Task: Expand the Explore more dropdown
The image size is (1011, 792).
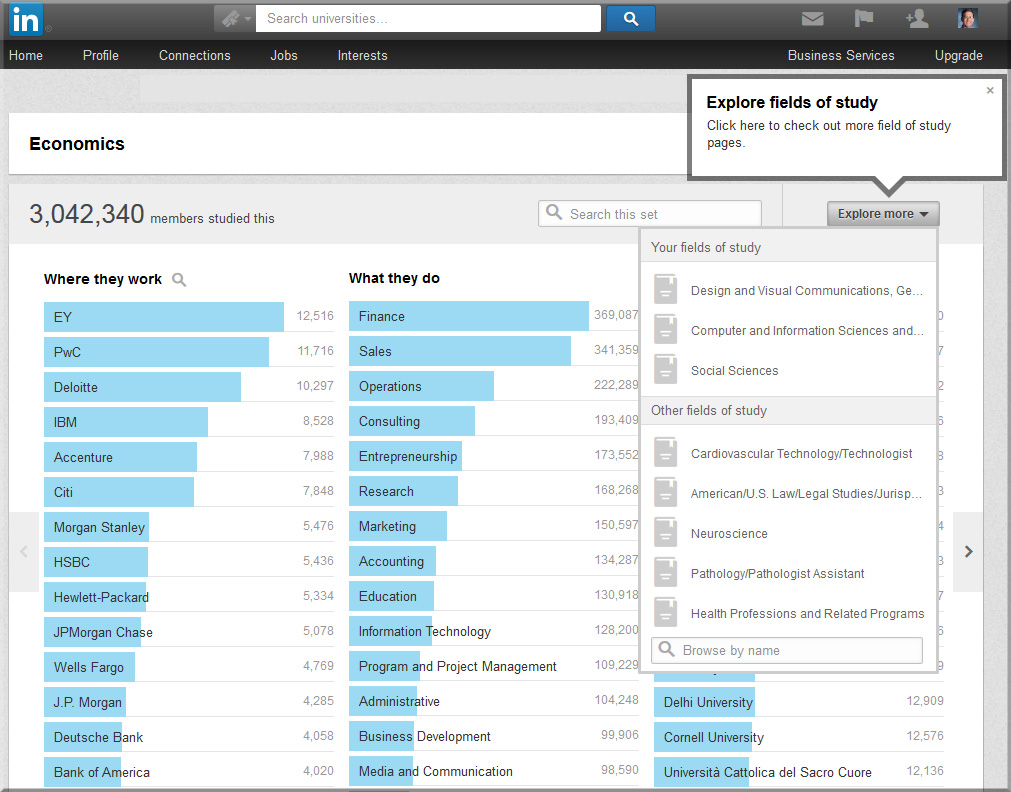Action: click(x=883, y=213)
